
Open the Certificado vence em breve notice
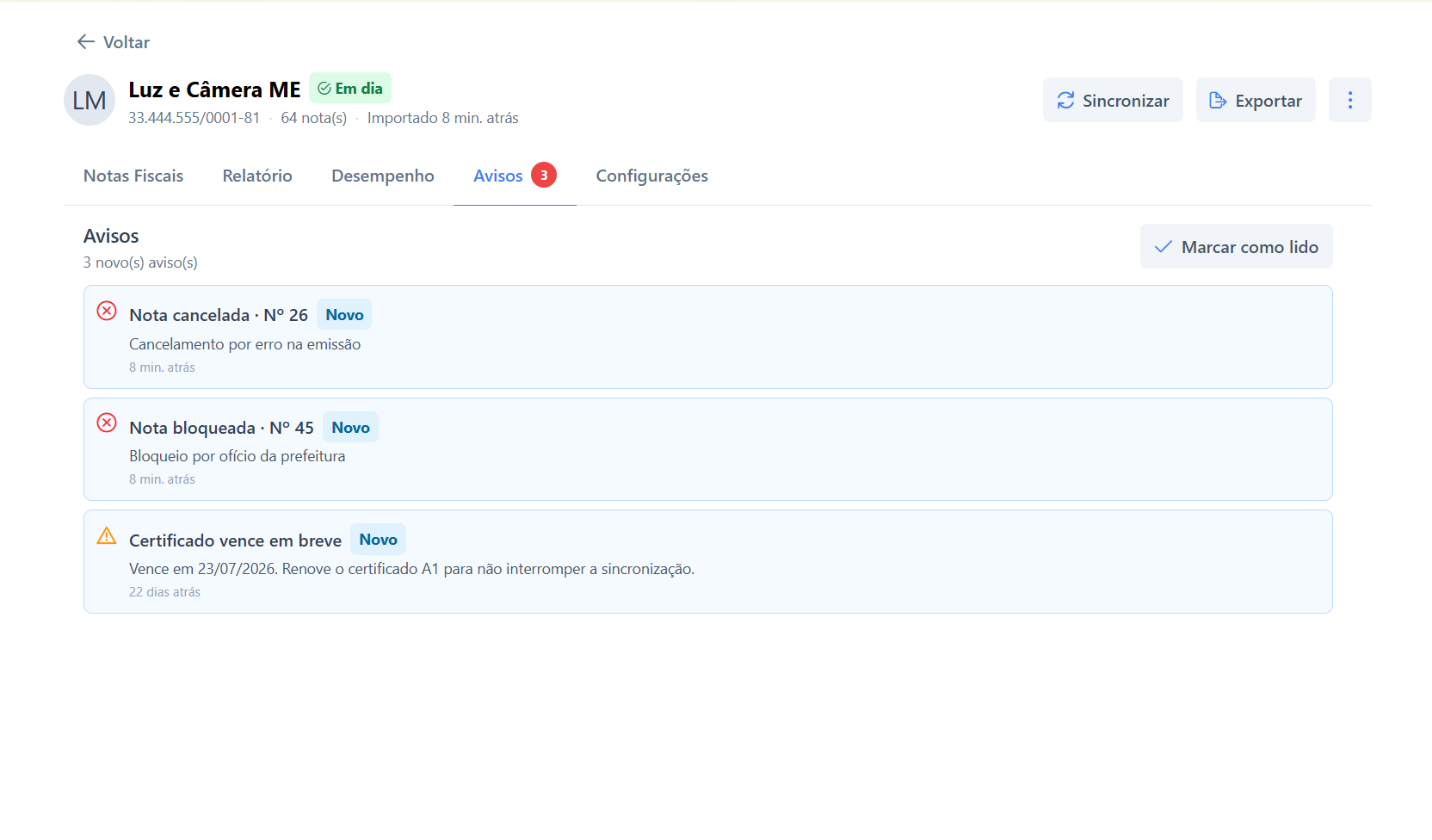[x=708, y=561]
